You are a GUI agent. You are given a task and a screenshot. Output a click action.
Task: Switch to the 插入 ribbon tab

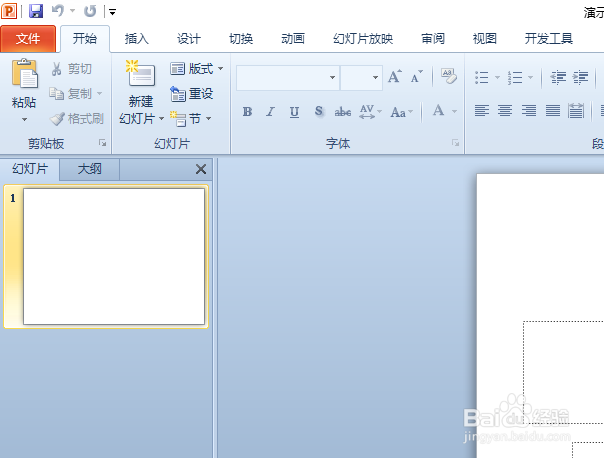(x=137, y=39)
